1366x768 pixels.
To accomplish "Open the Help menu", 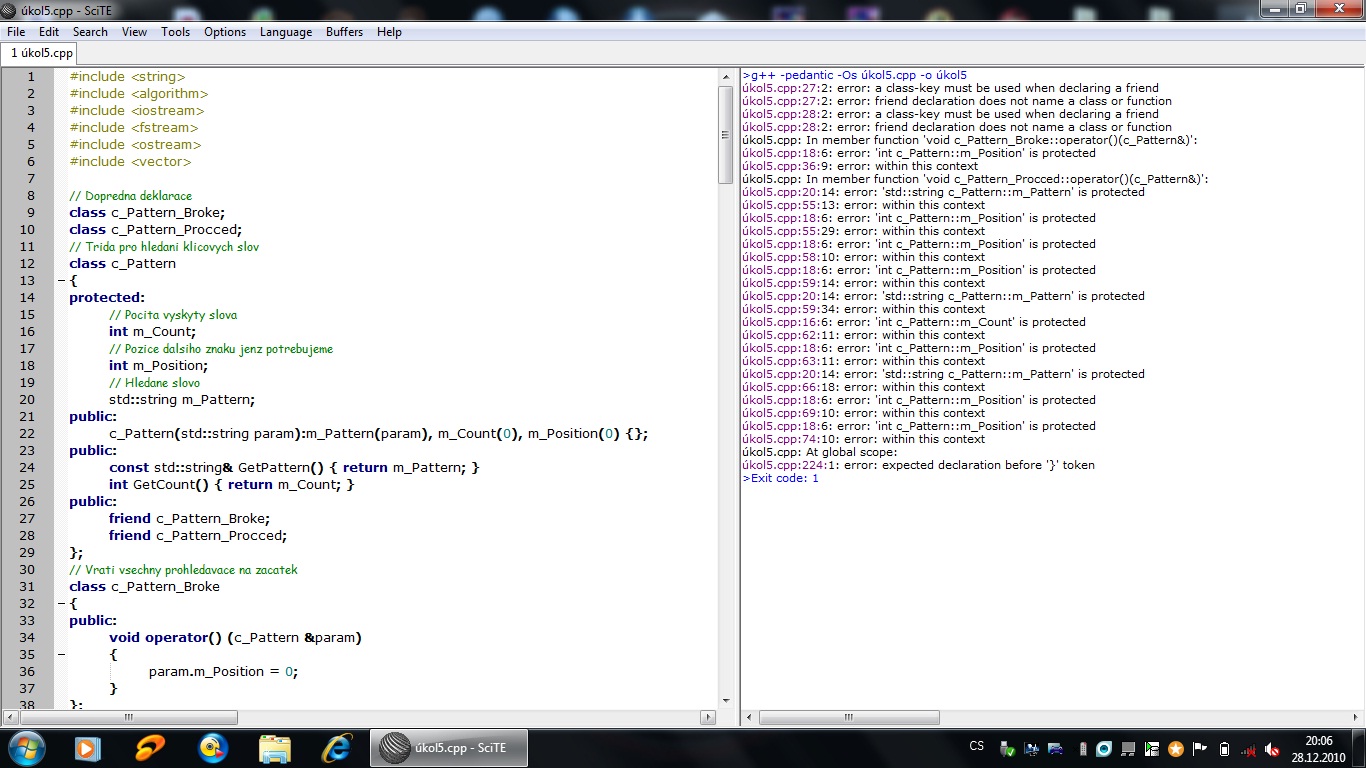I will tap(389, 32).
